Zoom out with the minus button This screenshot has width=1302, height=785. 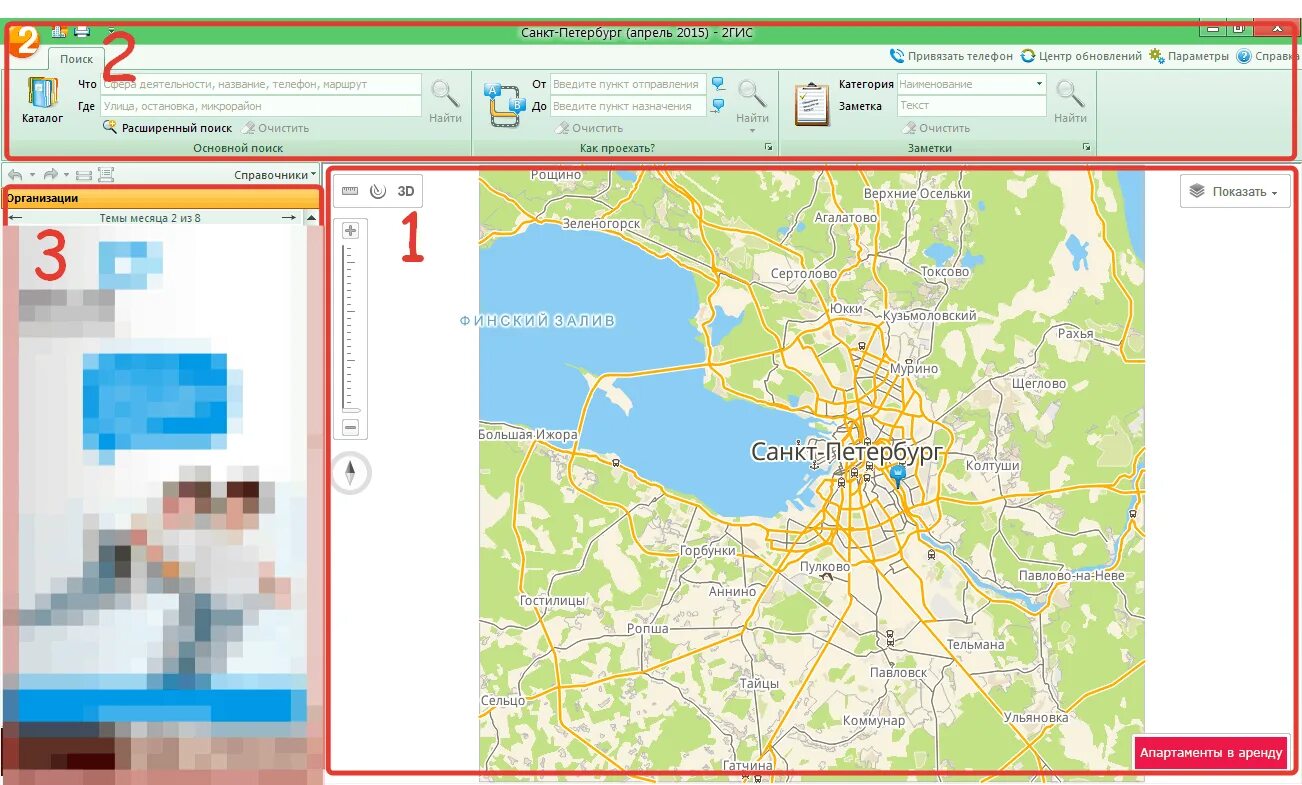(350, 428)
